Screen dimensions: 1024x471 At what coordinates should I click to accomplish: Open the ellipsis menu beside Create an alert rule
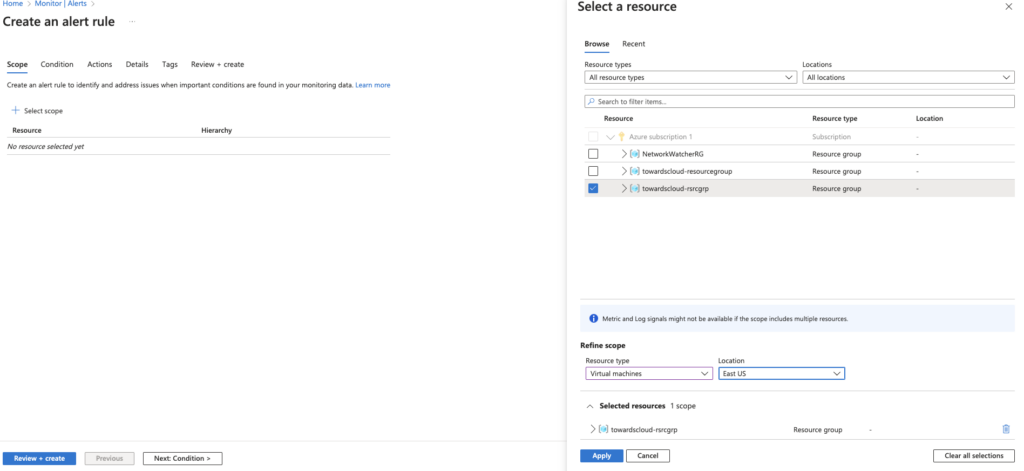[132, 22]
